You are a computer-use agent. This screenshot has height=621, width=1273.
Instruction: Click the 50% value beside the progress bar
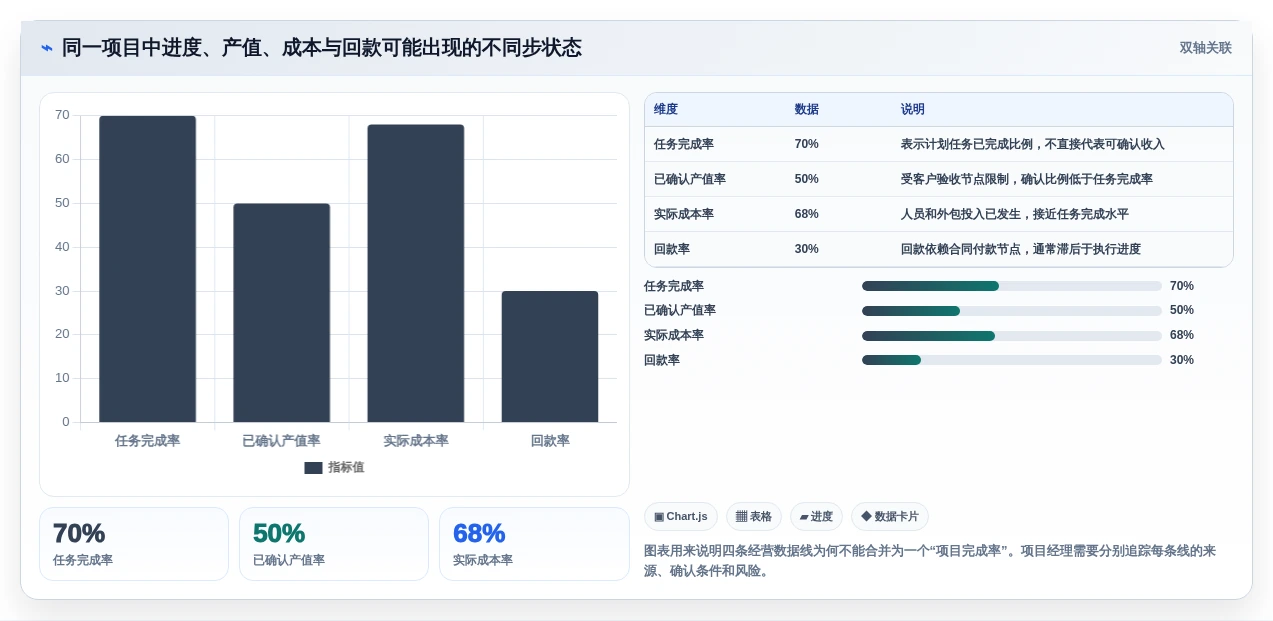(1182, 311)
